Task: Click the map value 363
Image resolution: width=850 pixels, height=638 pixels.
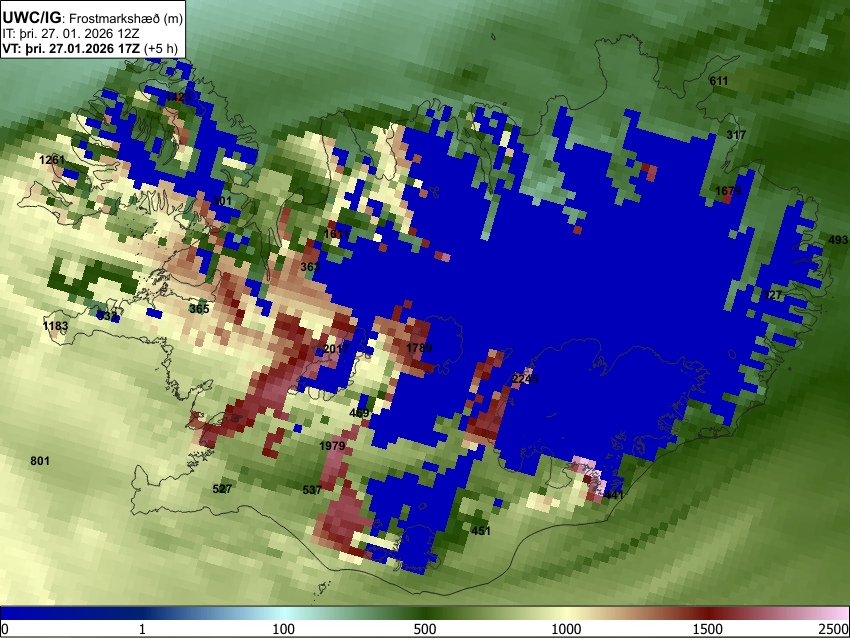Action: [x=310, y=267]
